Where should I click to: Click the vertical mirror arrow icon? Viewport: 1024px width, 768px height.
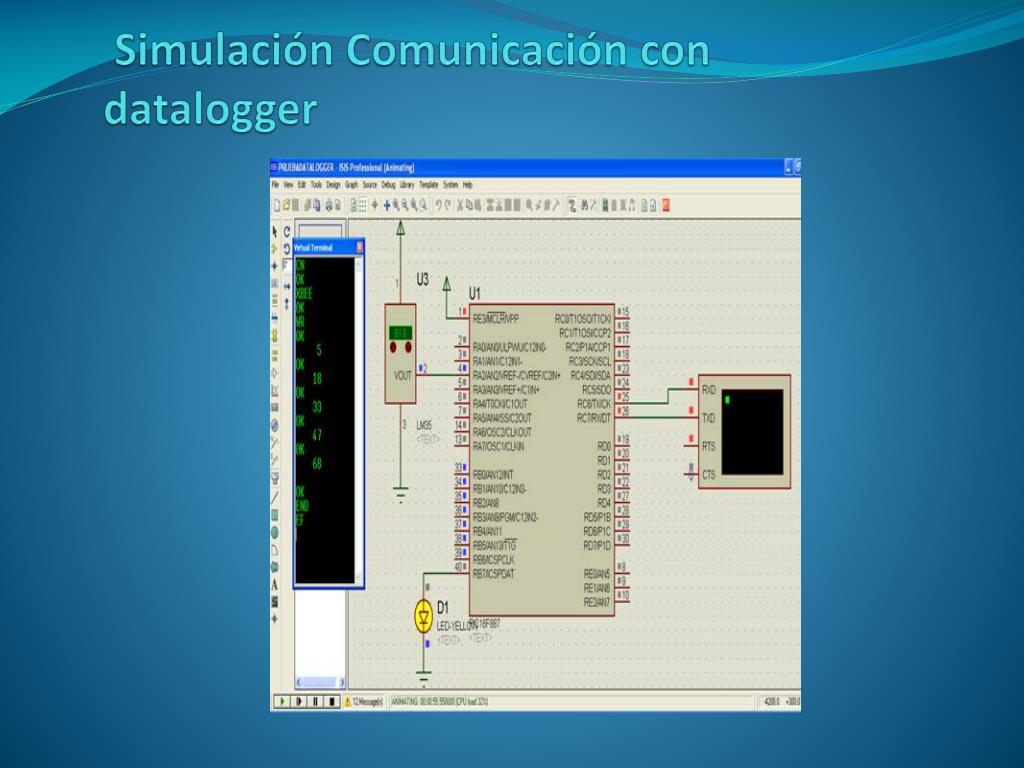(x=287, y=304)
